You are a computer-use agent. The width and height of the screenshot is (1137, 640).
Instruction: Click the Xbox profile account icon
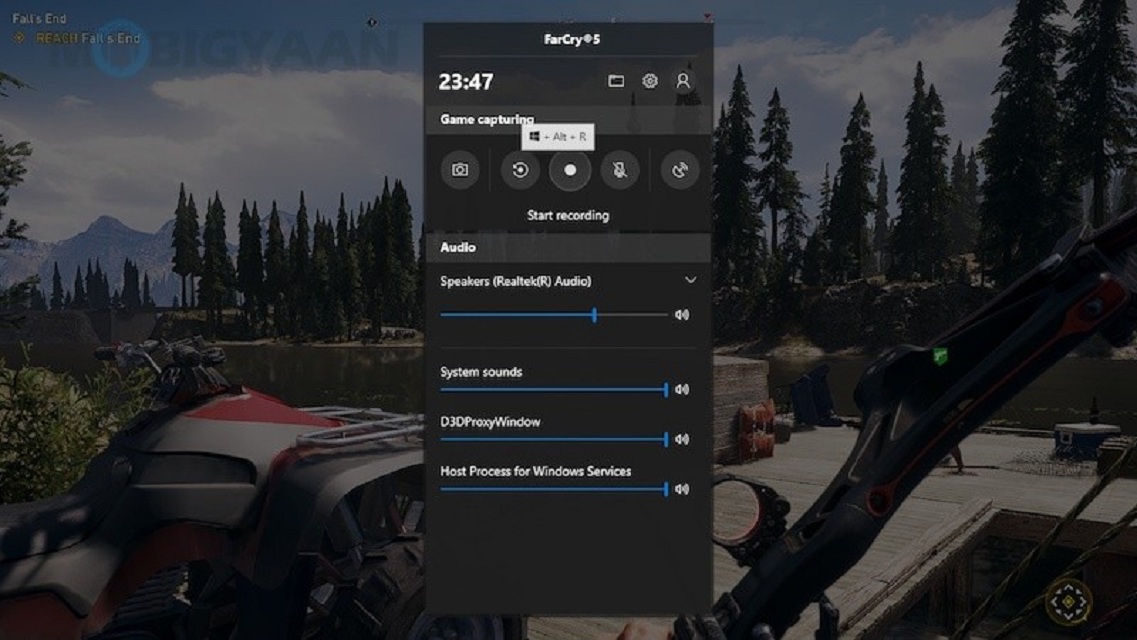(684, 80)
